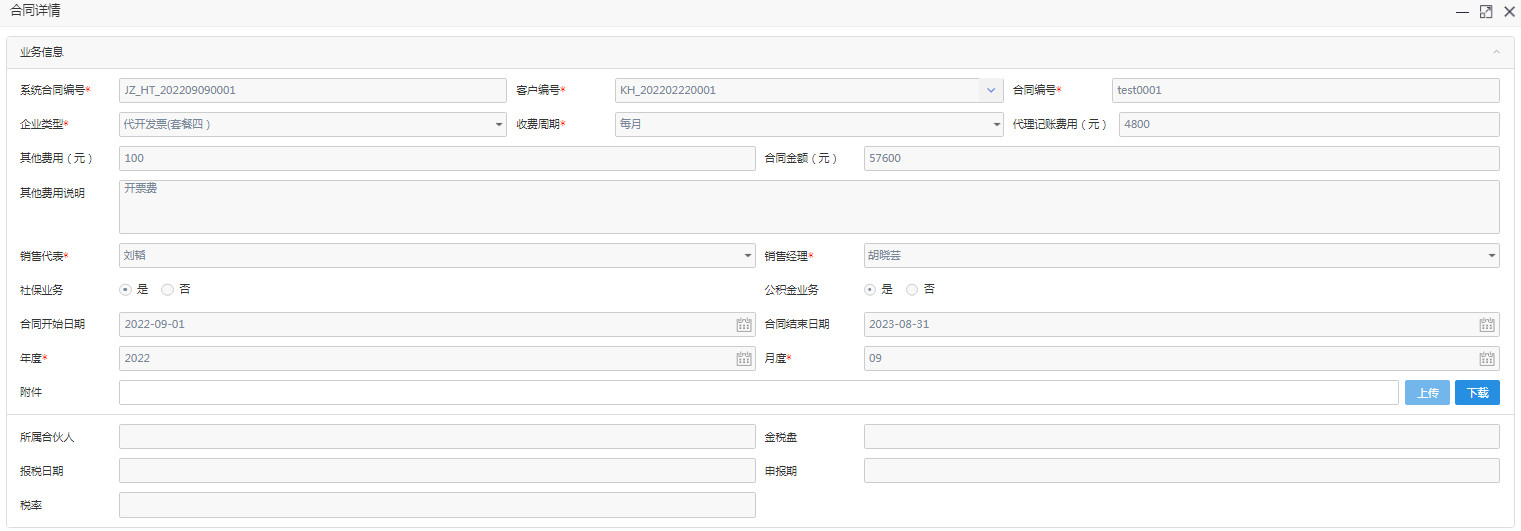The width and height of the screenshot is (1521, 531).
Task: Open the 收费周期 dropdown
Action: pos(809,125)
